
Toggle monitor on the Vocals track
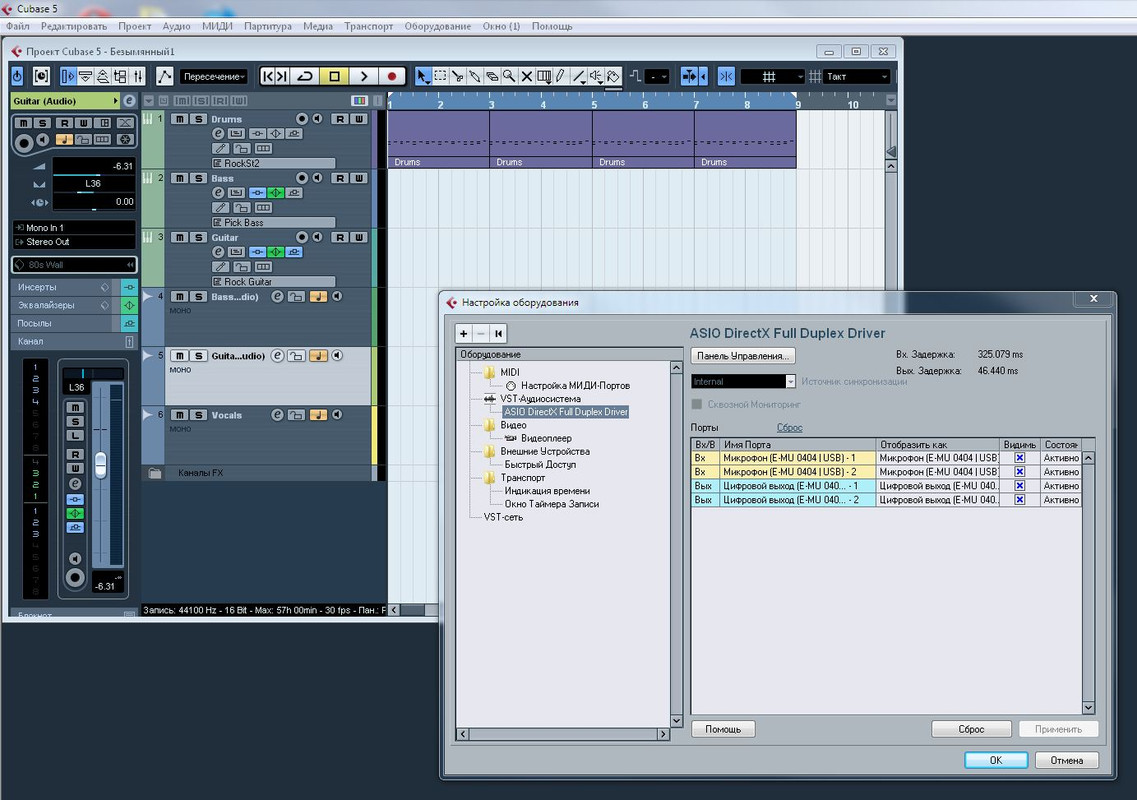click(336, 415)
